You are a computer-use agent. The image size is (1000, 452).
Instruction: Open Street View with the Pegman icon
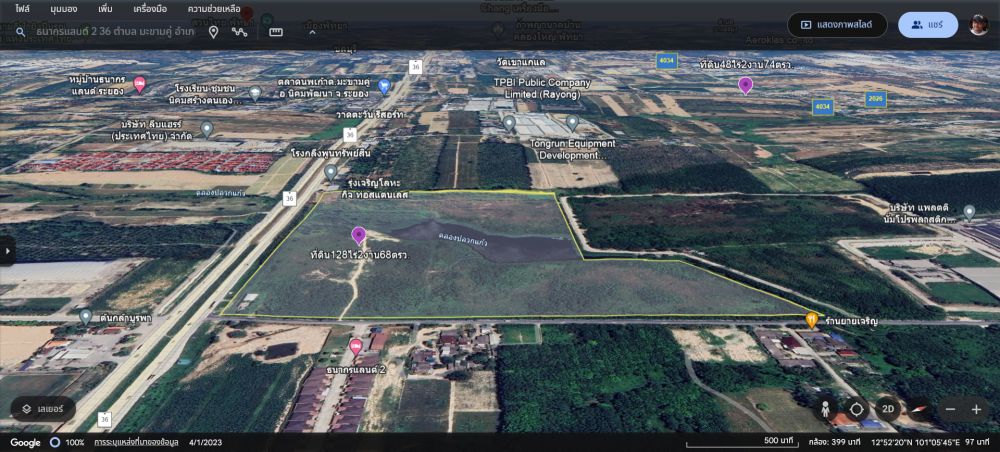[x=826, y=409]
